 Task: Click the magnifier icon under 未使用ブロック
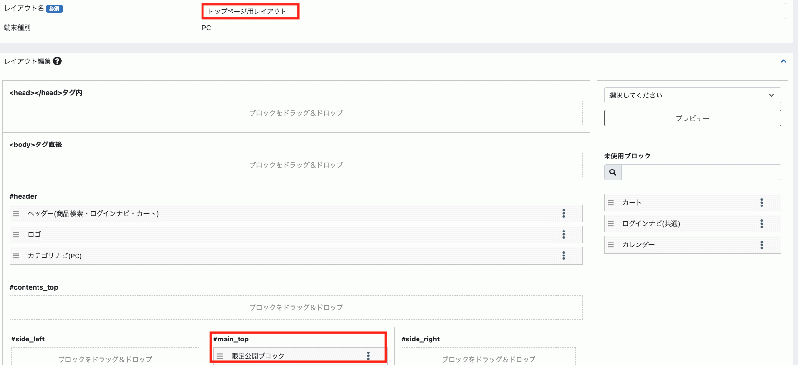point(613,173)
